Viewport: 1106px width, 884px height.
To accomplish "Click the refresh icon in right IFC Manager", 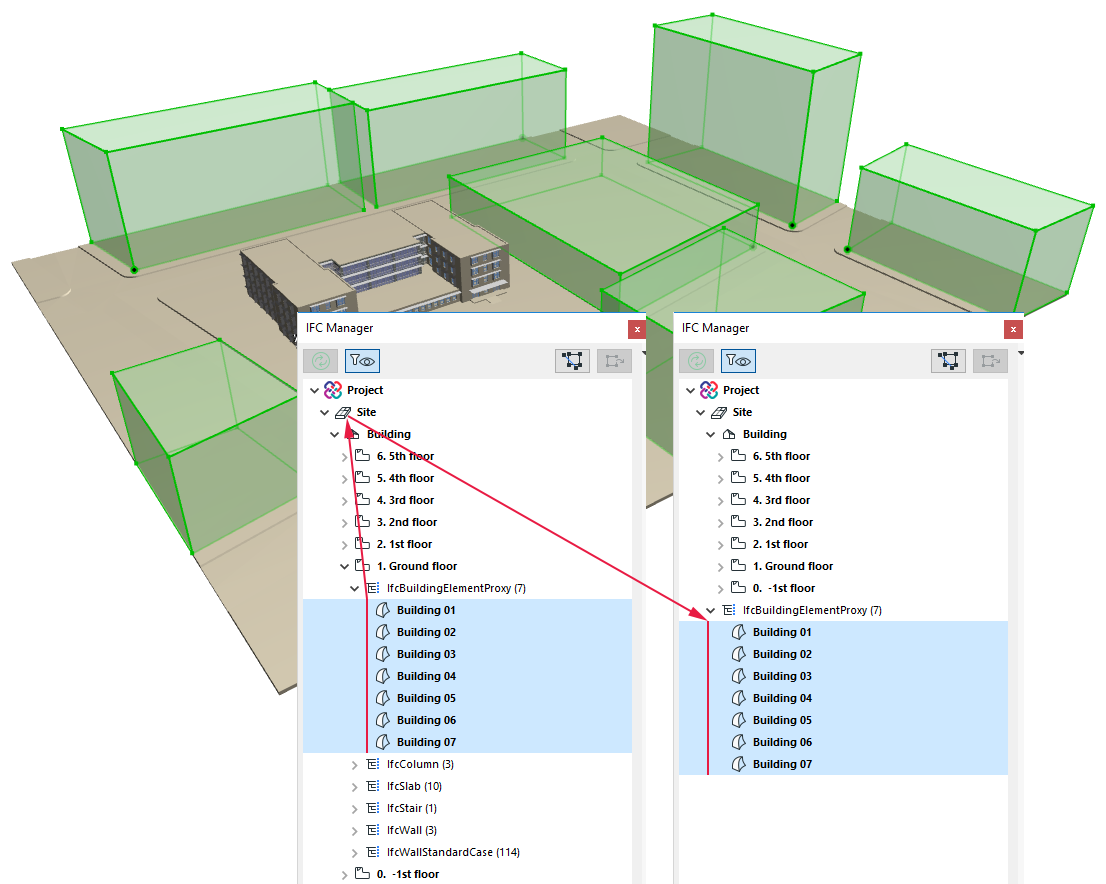I will 696,361.
